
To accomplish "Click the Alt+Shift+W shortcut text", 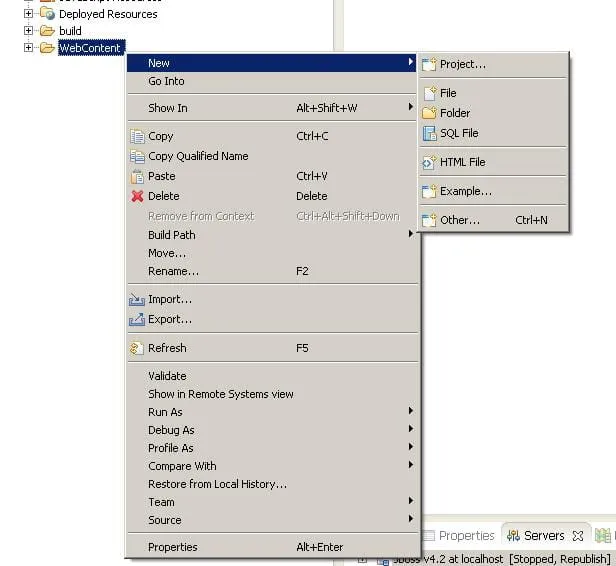I will click(327, 108).
